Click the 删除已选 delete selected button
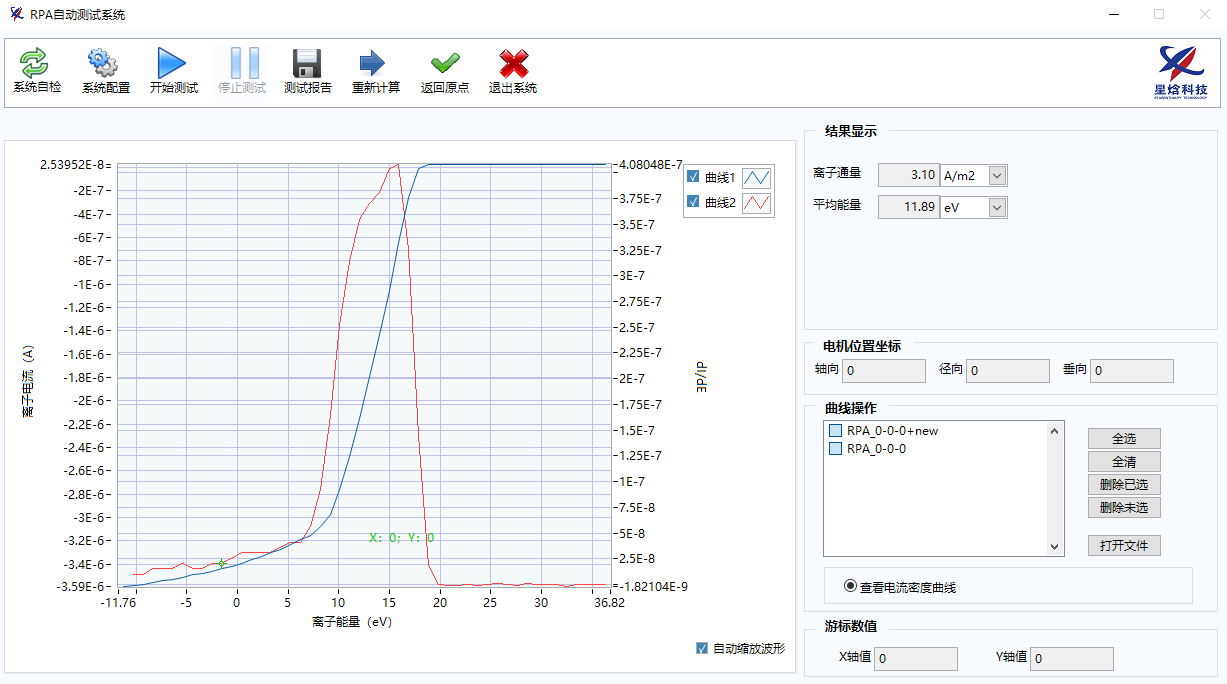 (1124, 484)
